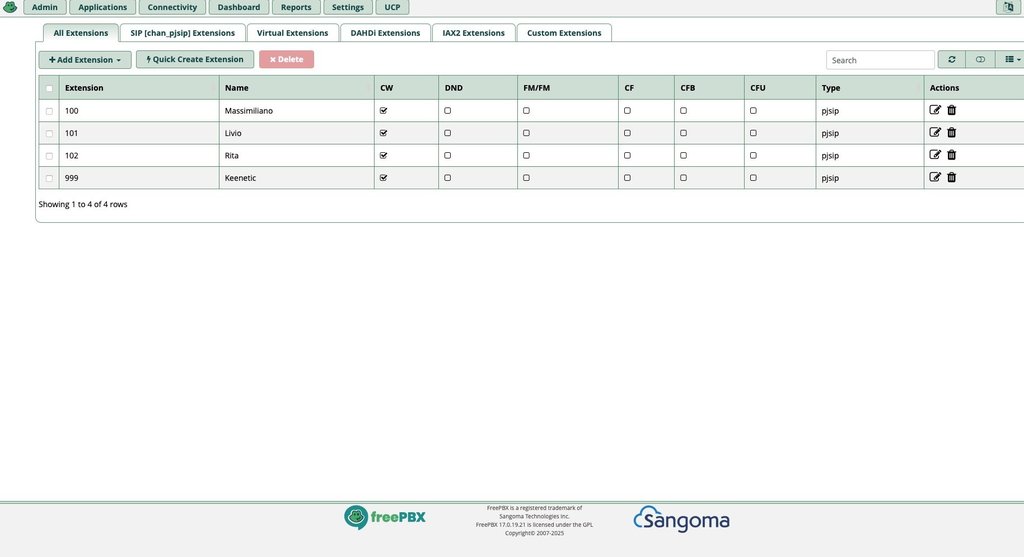This screenshot has height=557, width=1024.
Task: Click the red Delete button
Action: (x=286, y=59)
